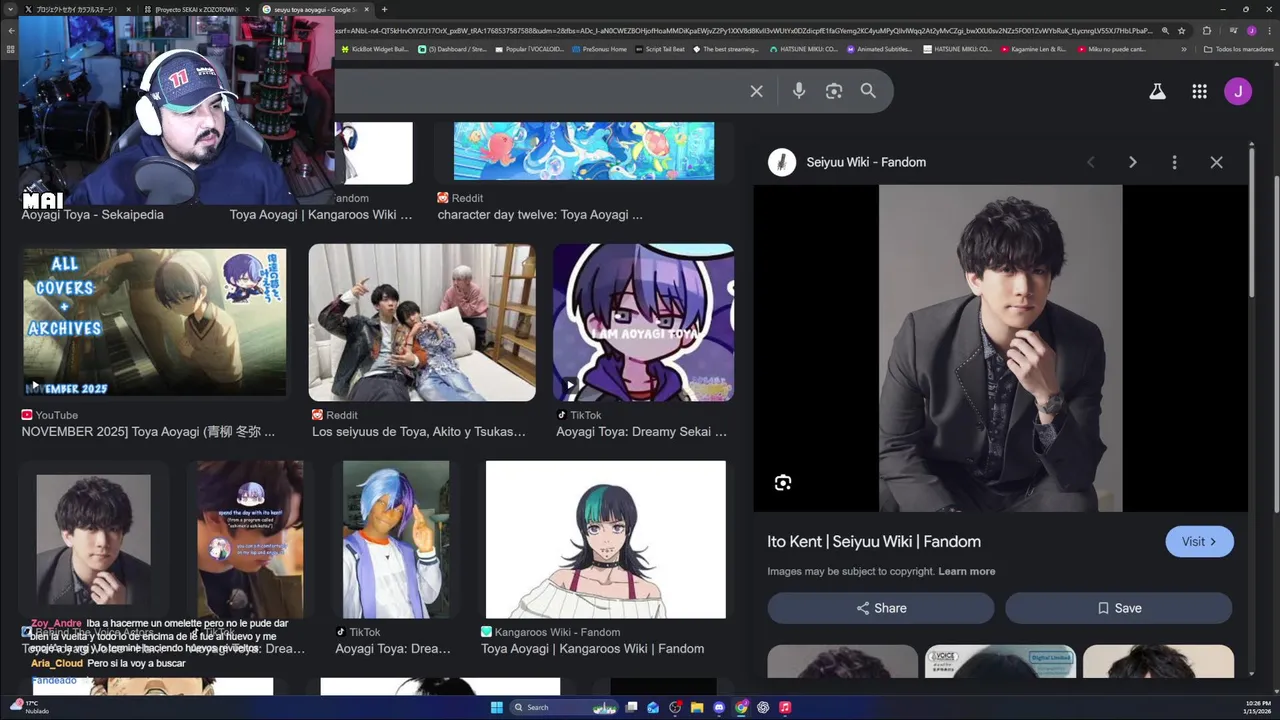Open the Chrome profile avatar in the toolbar
Screen dimensions: 1280x720
click(x=1251, y=31)
